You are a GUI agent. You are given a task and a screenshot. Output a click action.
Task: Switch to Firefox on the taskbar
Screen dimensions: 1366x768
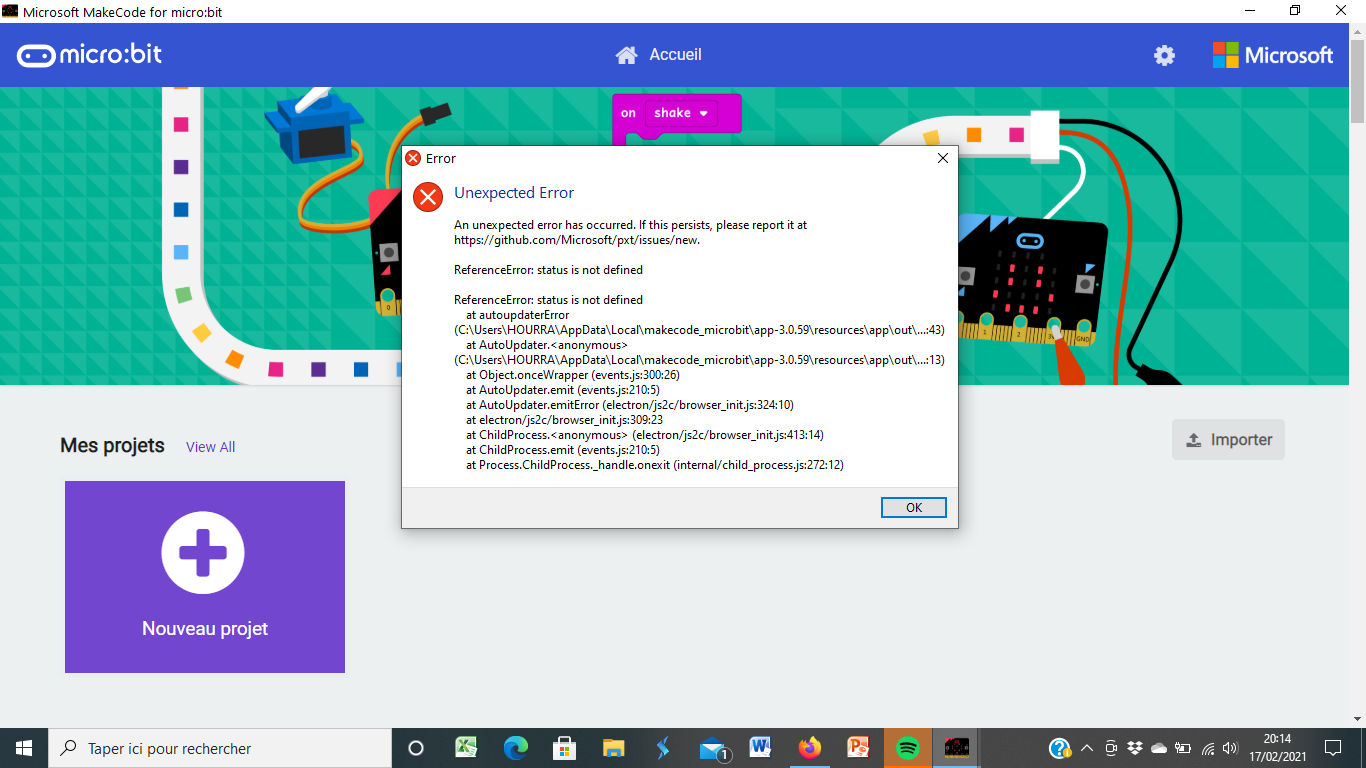pyautogui.click(x=809, y=748)
